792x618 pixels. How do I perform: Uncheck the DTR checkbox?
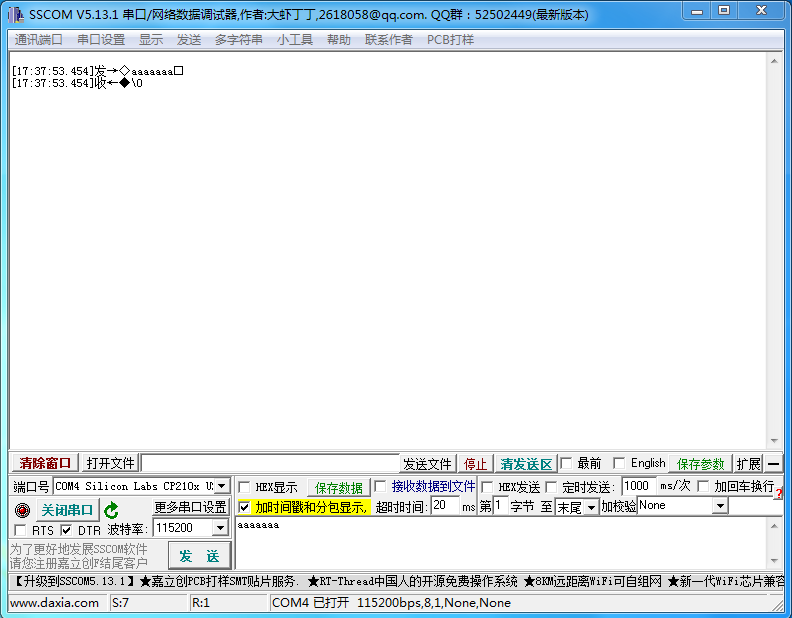coord(66,530)
